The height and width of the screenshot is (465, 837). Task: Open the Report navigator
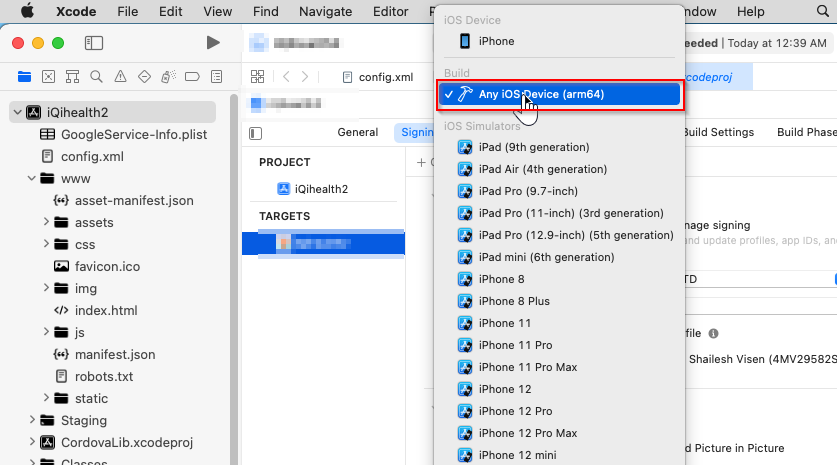(216, 77)
